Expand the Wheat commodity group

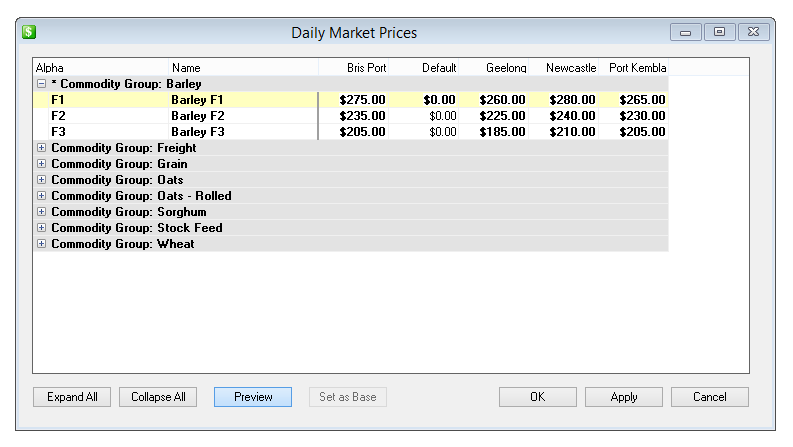[x=41, y=244]
